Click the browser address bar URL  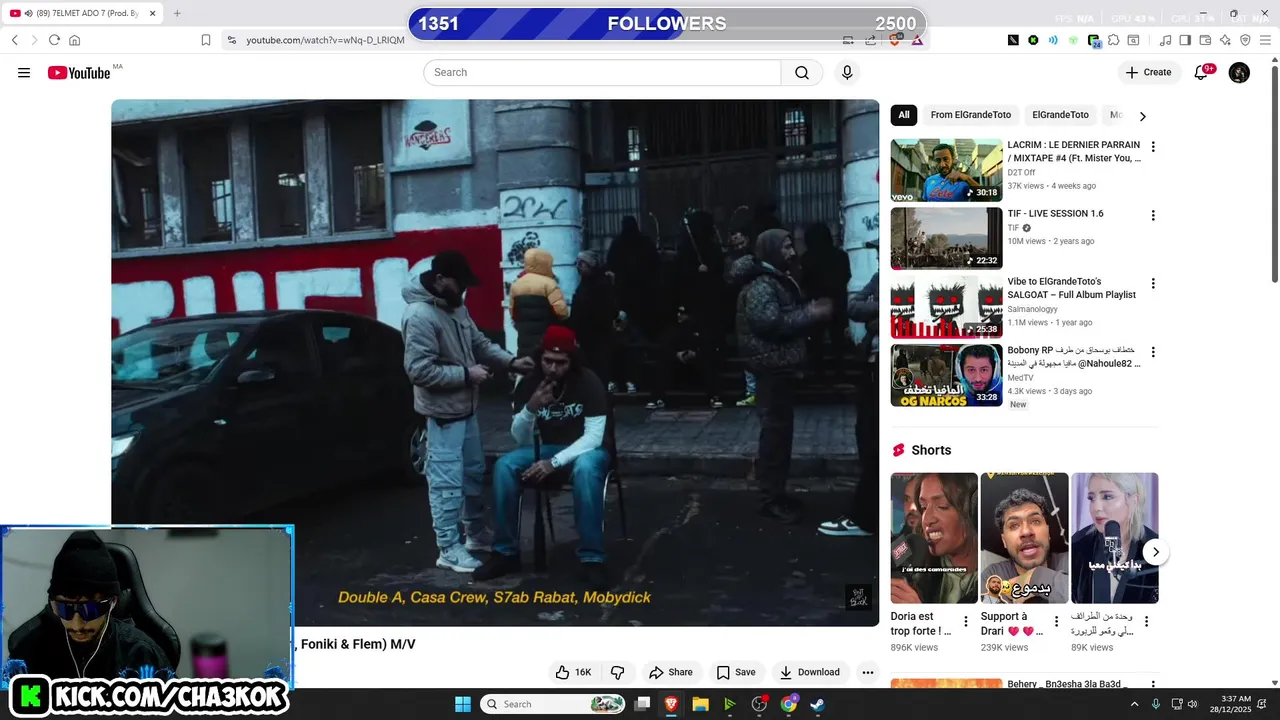click(x=326, y=40)
